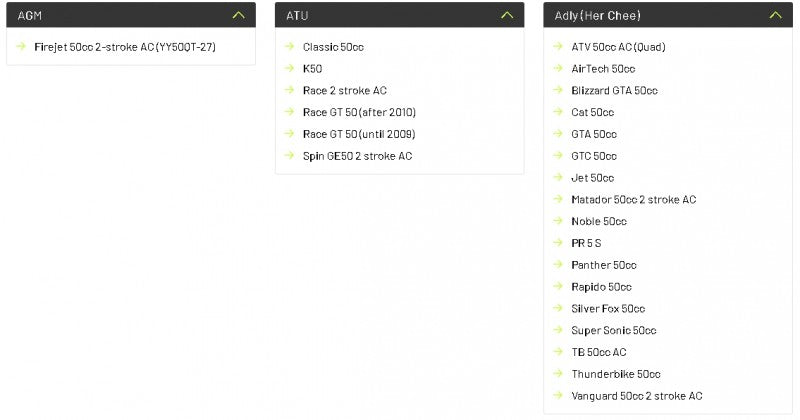Open Matador 50cc 2 stroke AC
Viewport: 800px width, 420px height.
coord(633,199)
